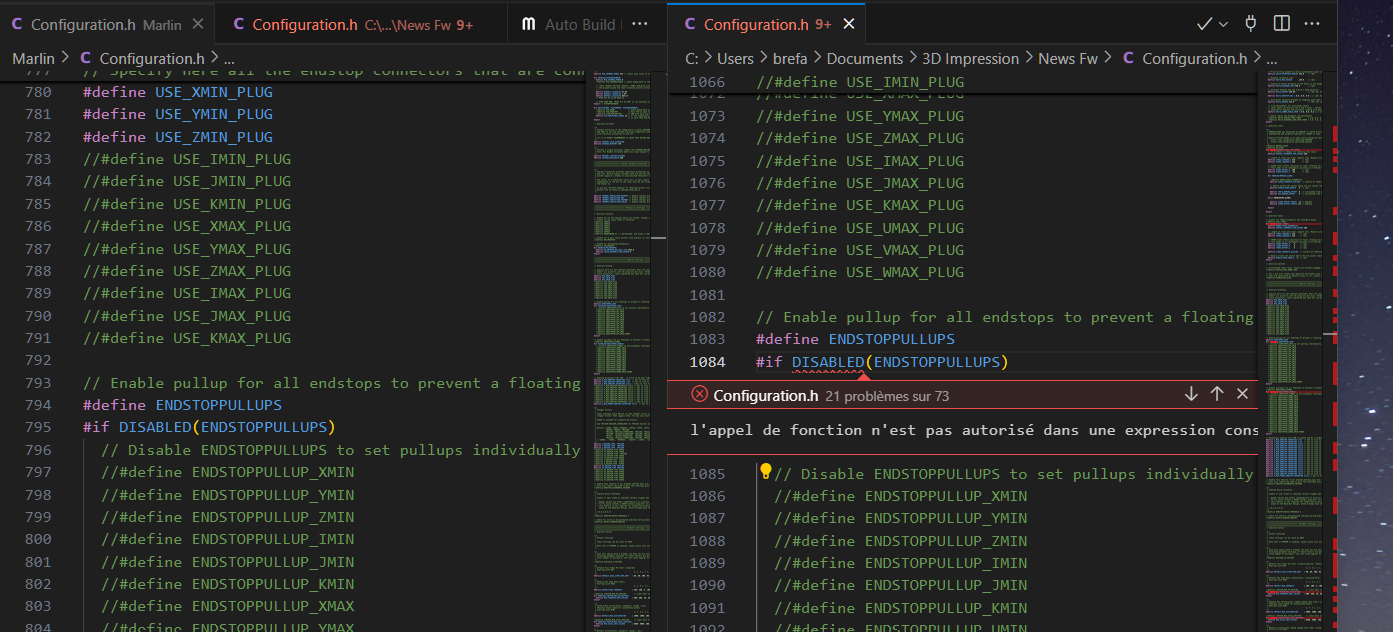1393x632 pixels.
Task: Click the red error icon in peek header
Action: [700, 395]
